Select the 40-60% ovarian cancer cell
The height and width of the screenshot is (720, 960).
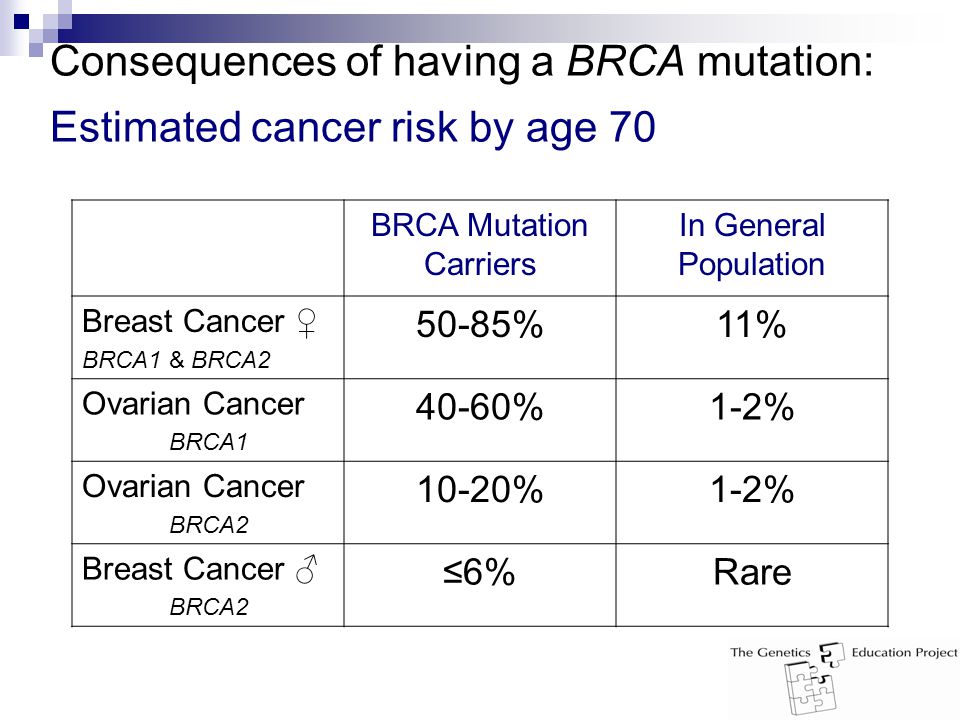coord(479,407)
